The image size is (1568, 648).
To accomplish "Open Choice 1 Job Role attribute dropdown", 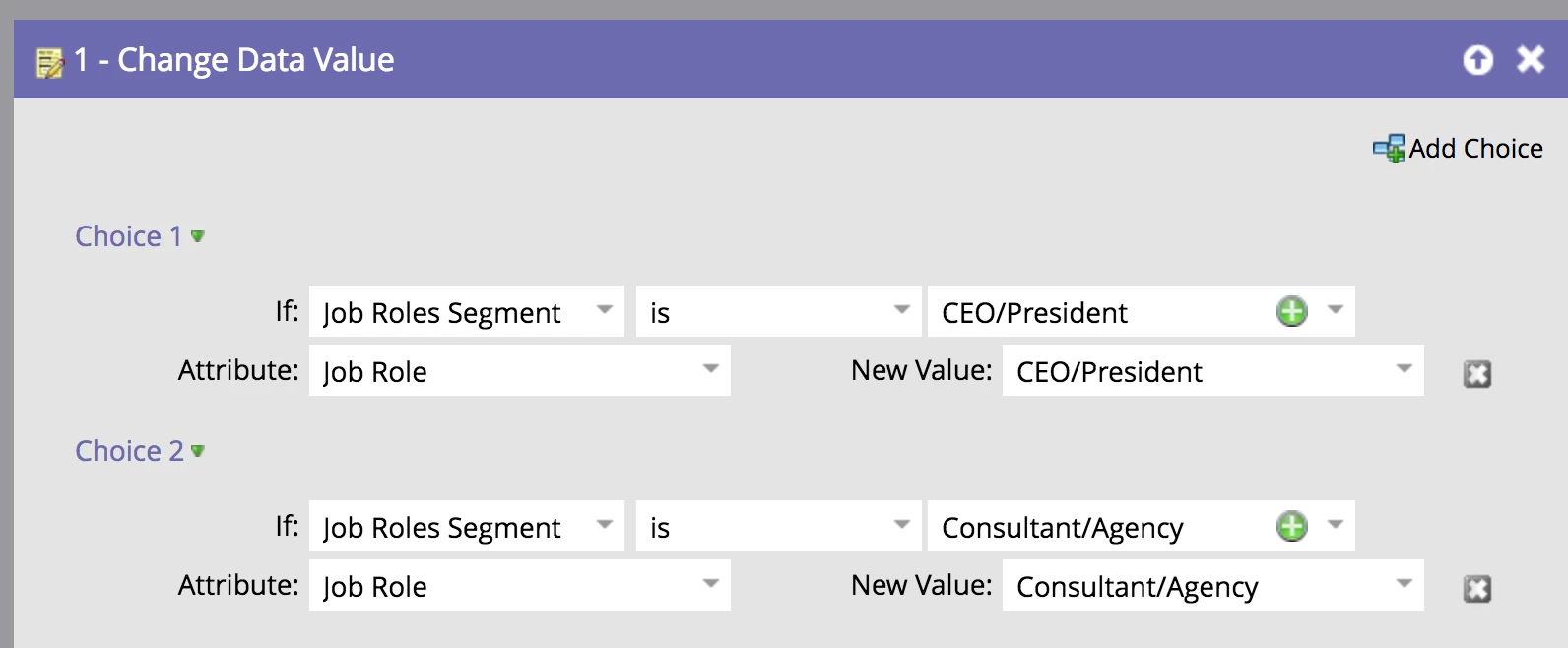I will 710,370.
